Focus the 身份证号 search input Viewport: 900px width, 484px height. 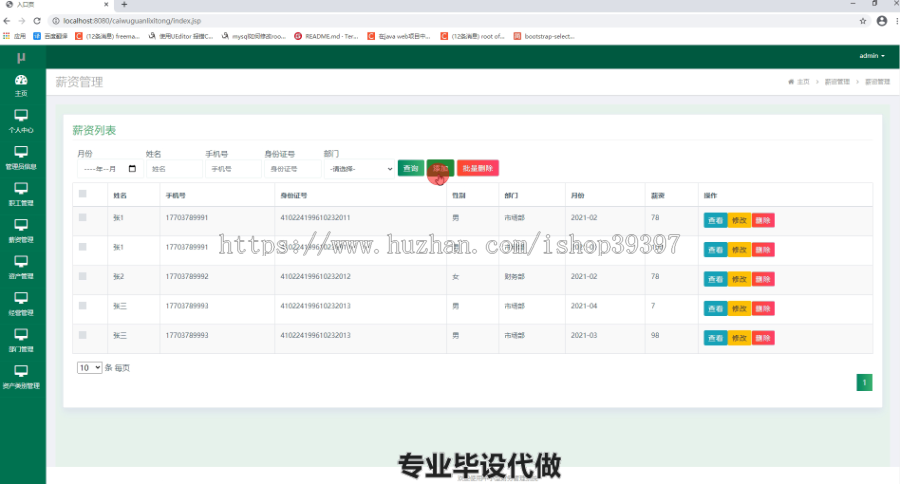(292, 169)
